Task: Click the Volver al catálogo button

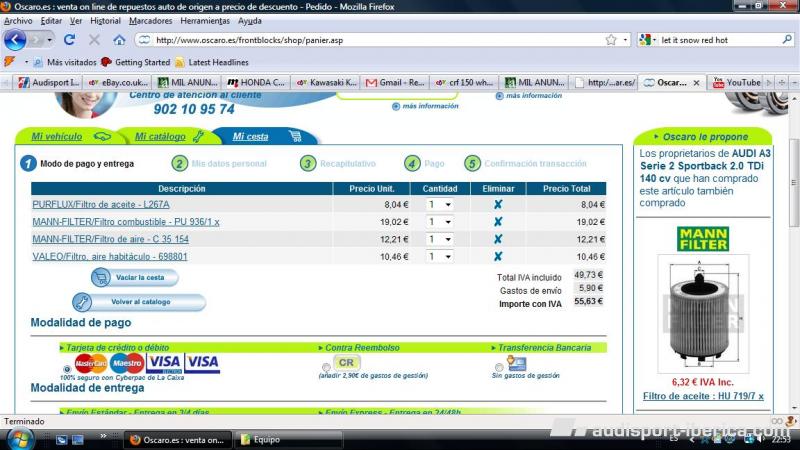Action: click(x=139, y=302)
